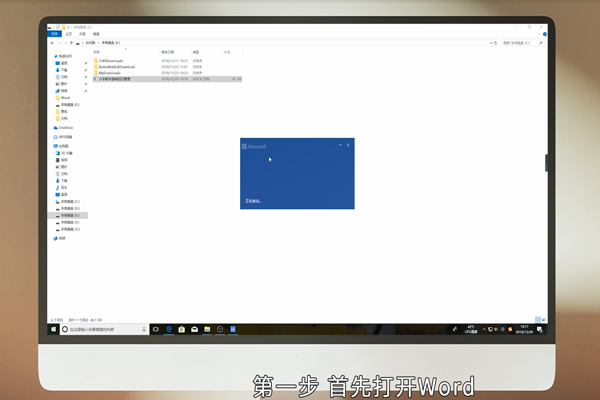The image size is (600, 400).
Task: Click the Forward navigation arrow
Action: [60, 43]
